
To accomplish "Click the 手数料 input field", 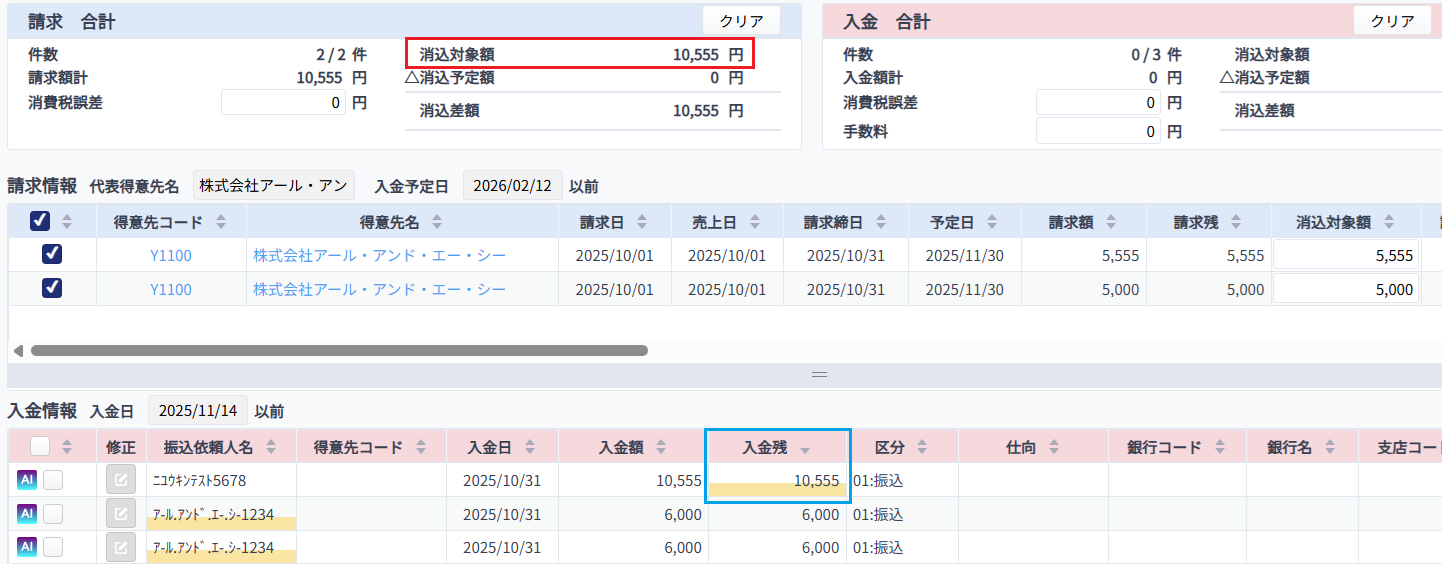I will 1097,131.
